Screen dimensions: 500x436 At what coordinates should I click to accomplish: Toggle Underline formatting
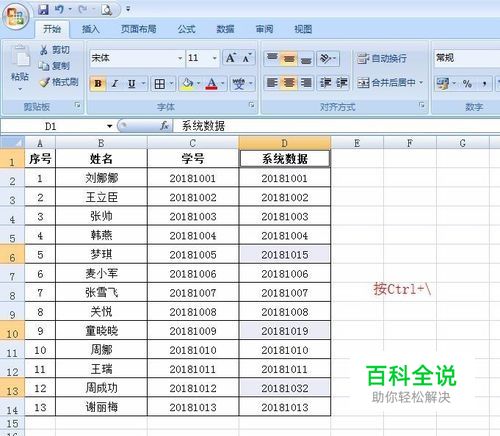[132, 83]
